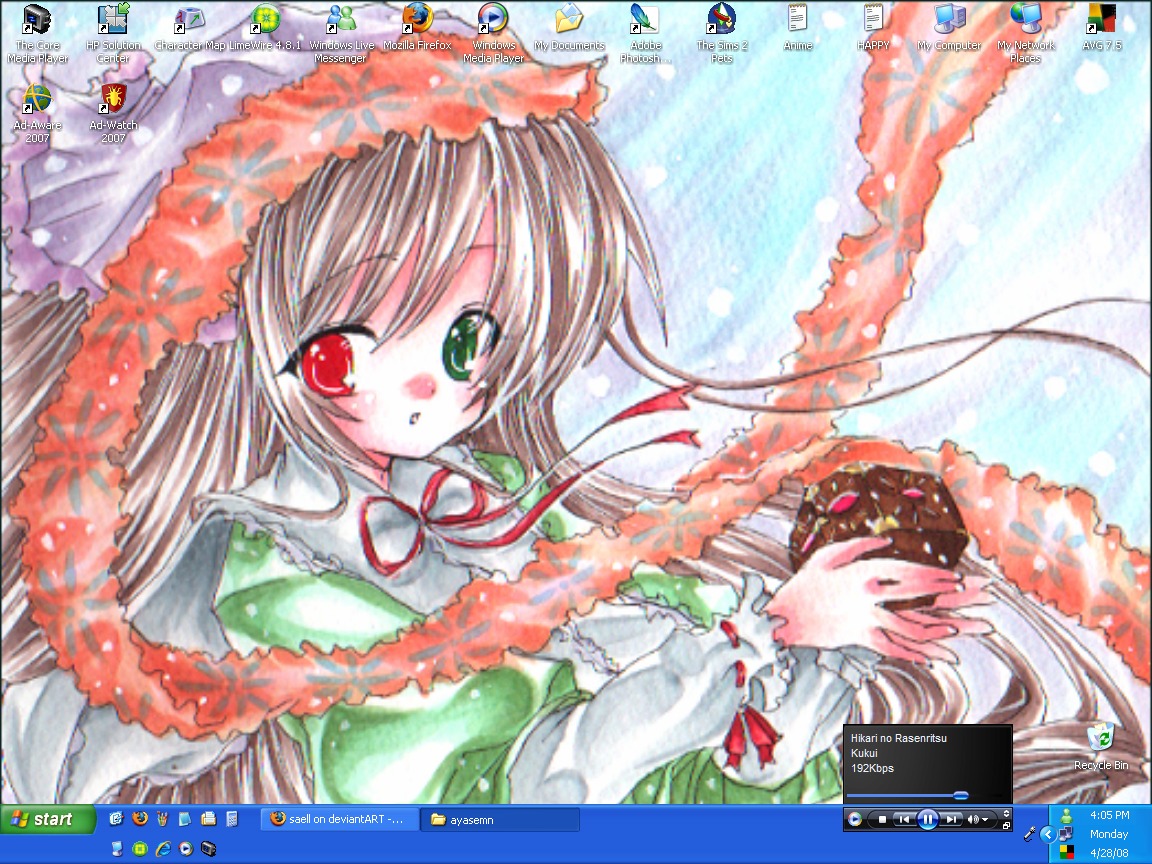1152x864 pixels.
Task: Click LimeWire icon in Quick Launch bottom row
Action: coord(140,849)
